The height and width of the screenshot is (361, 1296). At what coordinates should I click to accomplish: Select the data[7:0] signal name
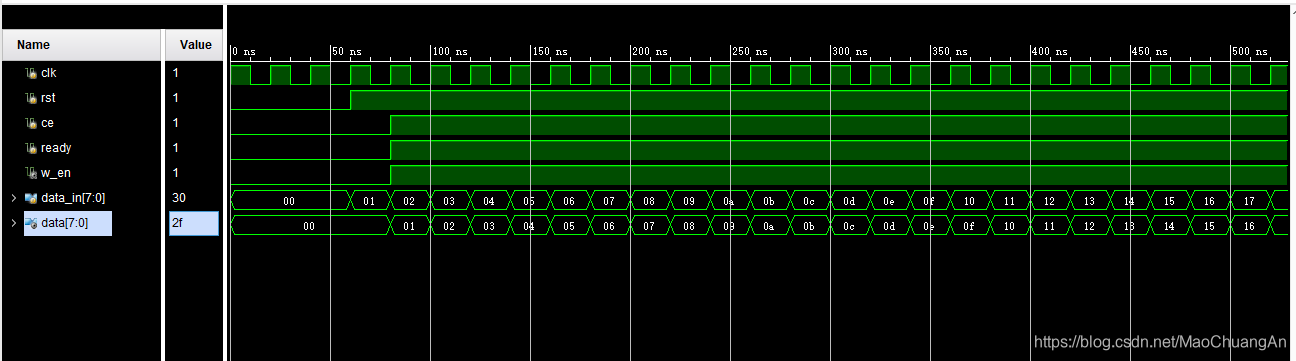pos(64,223)
